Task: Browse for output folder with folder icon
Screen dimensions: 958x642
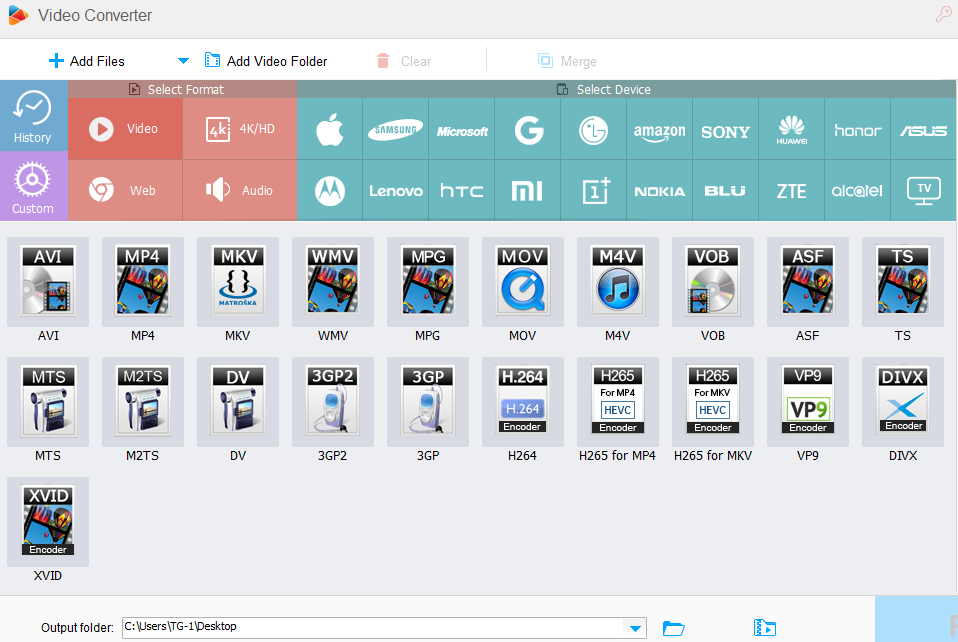Action: click(674, 628)
